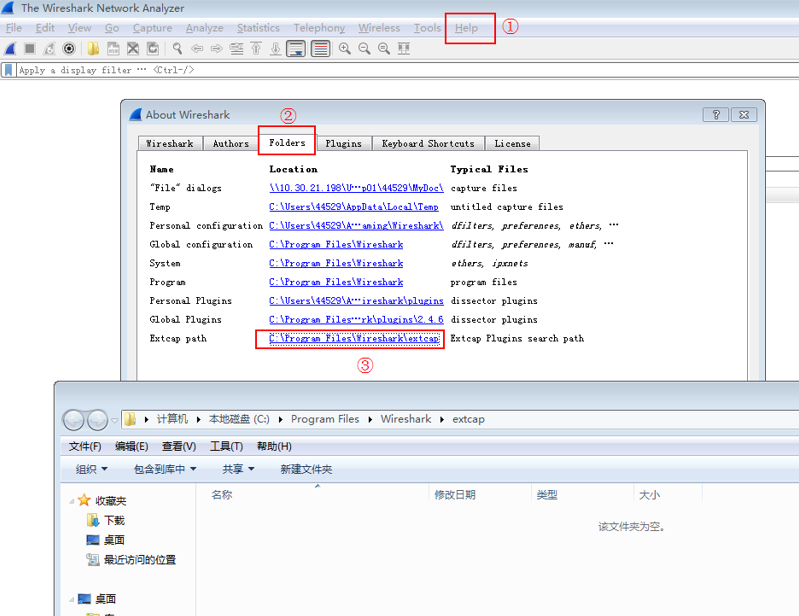Open Extcap path folder link
The width and height of the screenshot is (799, 616).
[x=354, y=338]
